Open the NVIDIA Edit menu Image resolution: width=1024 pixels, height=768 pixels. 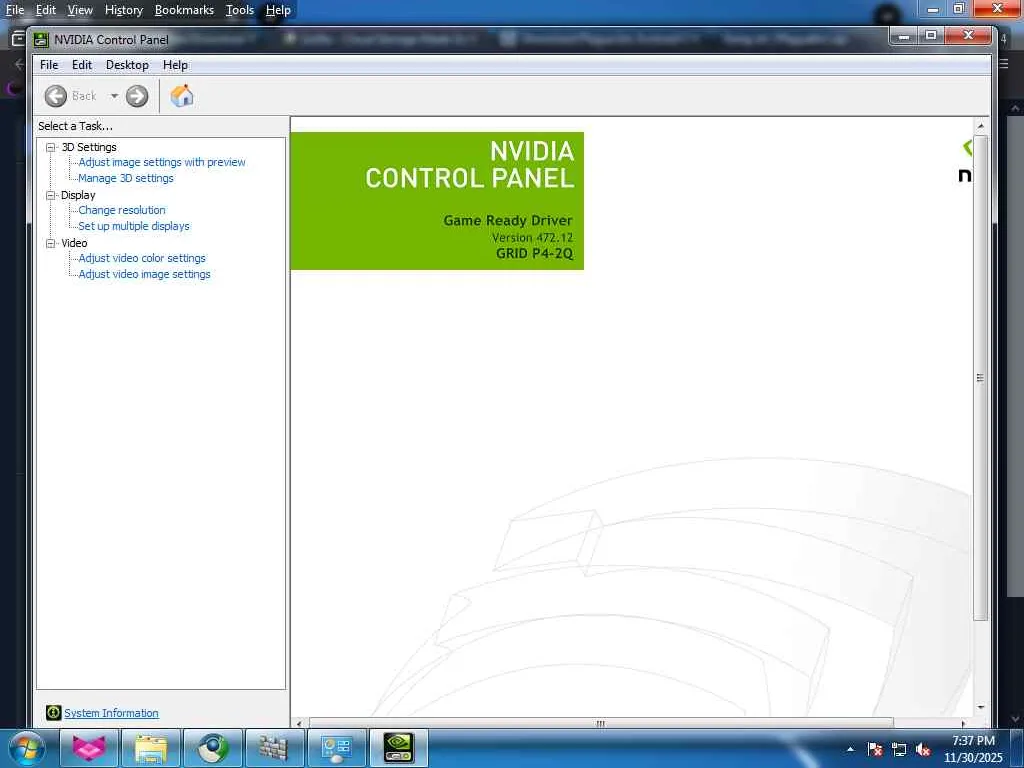tap(82, 65)
